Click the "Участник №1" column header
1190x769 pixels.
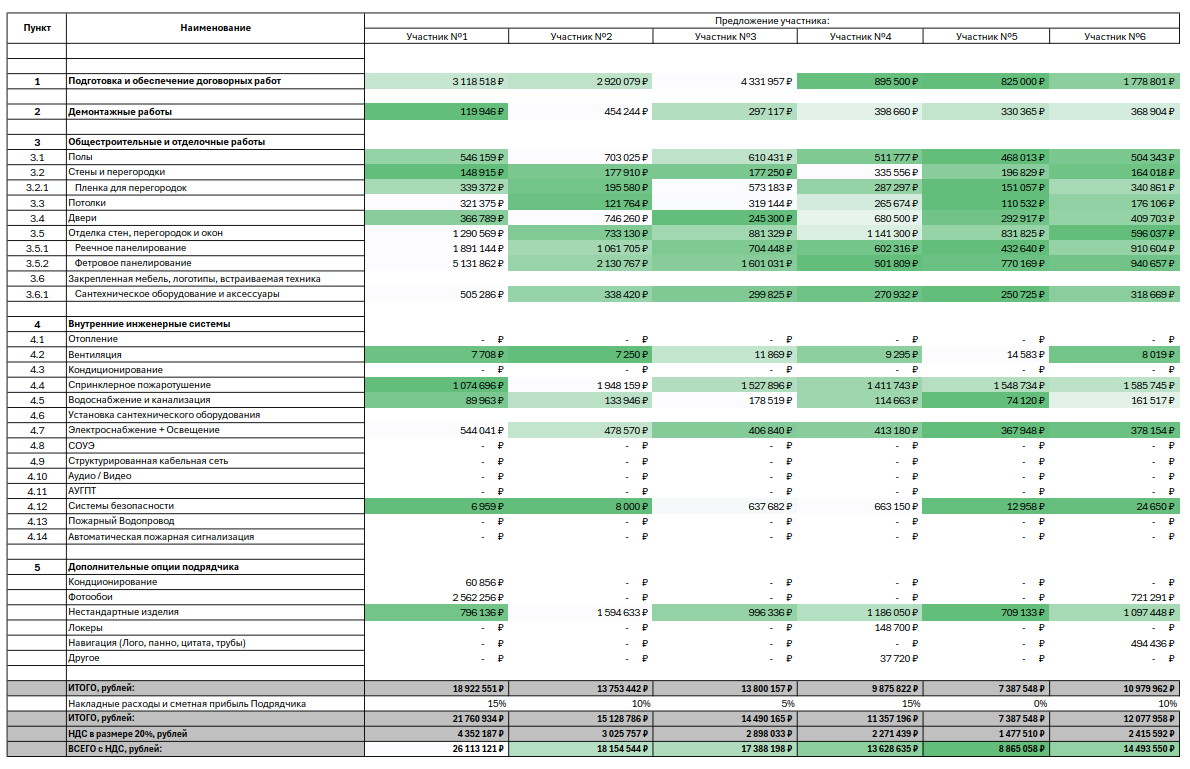pyautogui.click(x=437, y=37)
